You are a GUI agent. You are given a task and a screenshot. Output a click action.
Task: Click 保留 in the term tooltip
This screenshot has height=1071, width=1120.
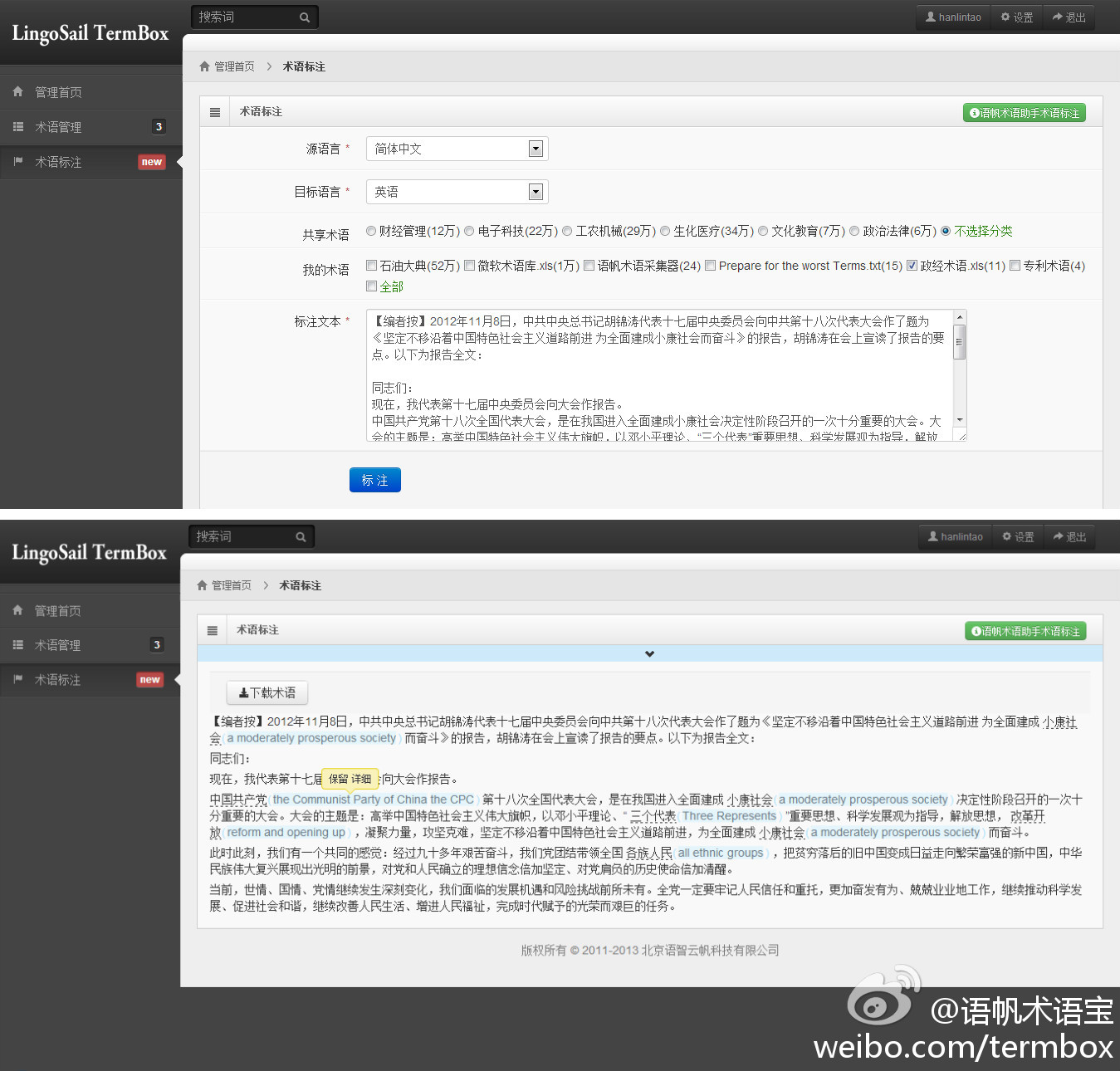click(338, 779)
